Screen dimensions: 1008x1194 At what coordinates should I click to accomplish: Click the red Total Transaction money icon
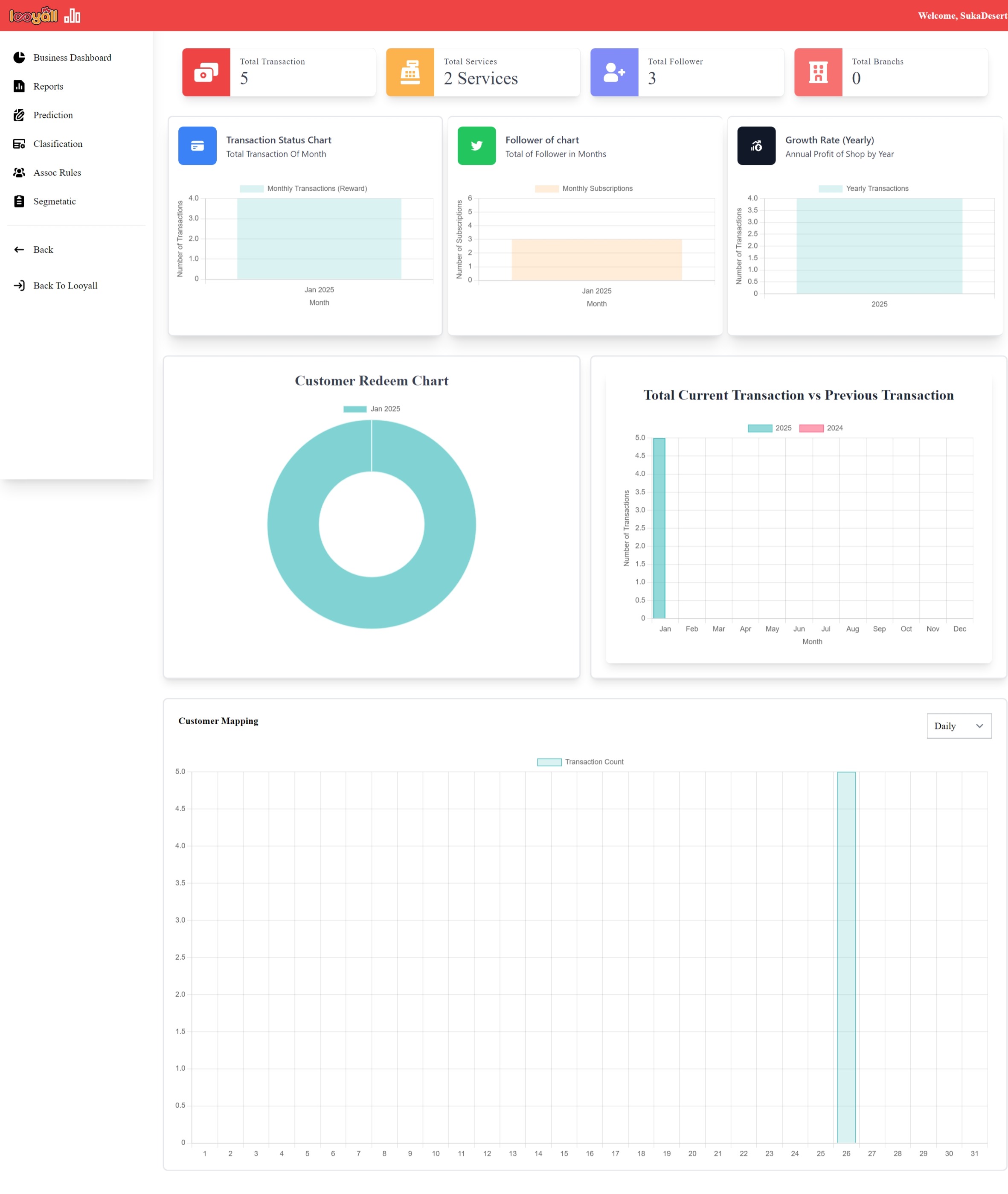[x=206, y=73]
